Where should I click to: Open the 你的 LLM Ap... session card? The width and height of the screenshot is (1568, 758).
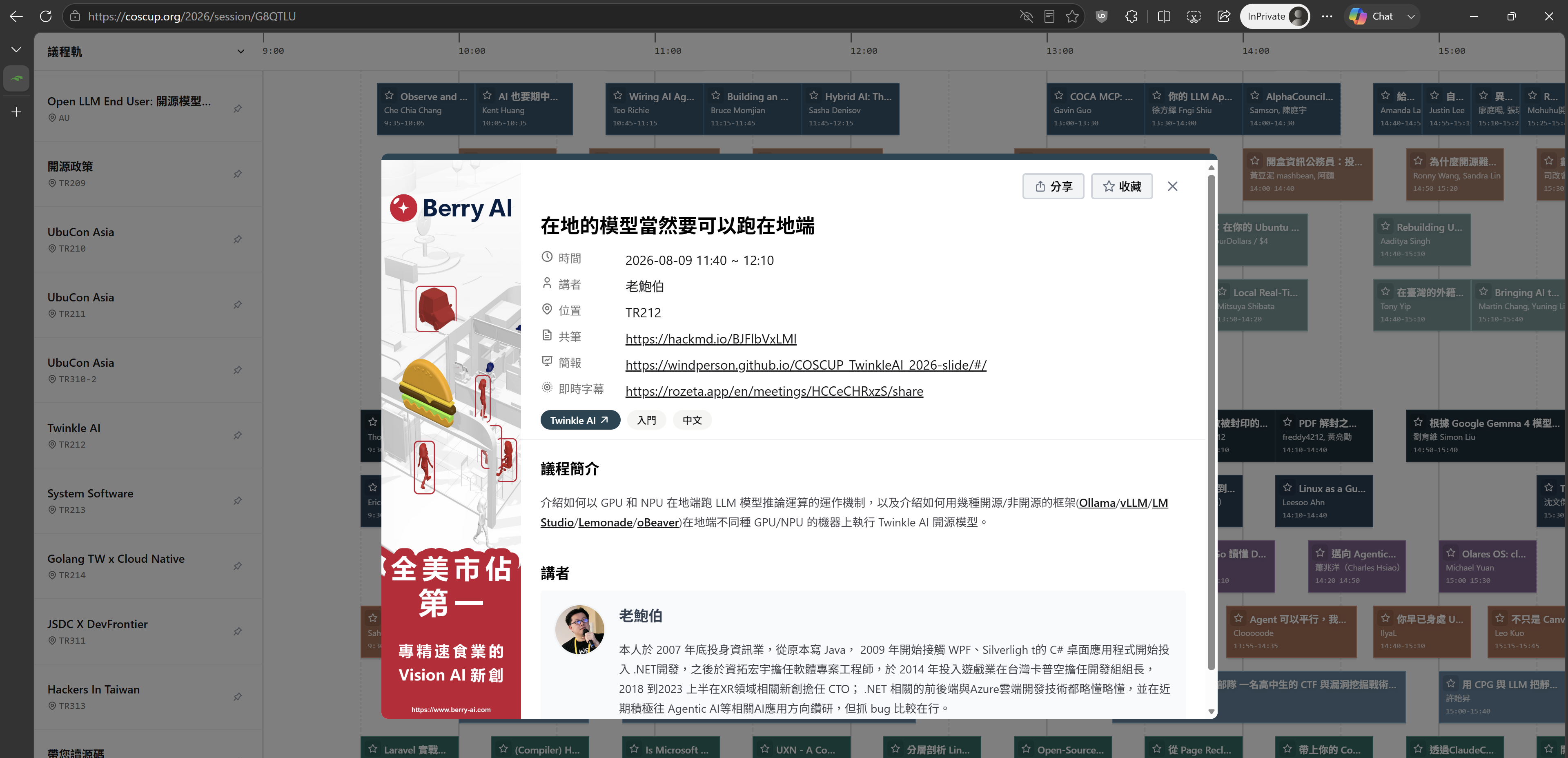1193,109
